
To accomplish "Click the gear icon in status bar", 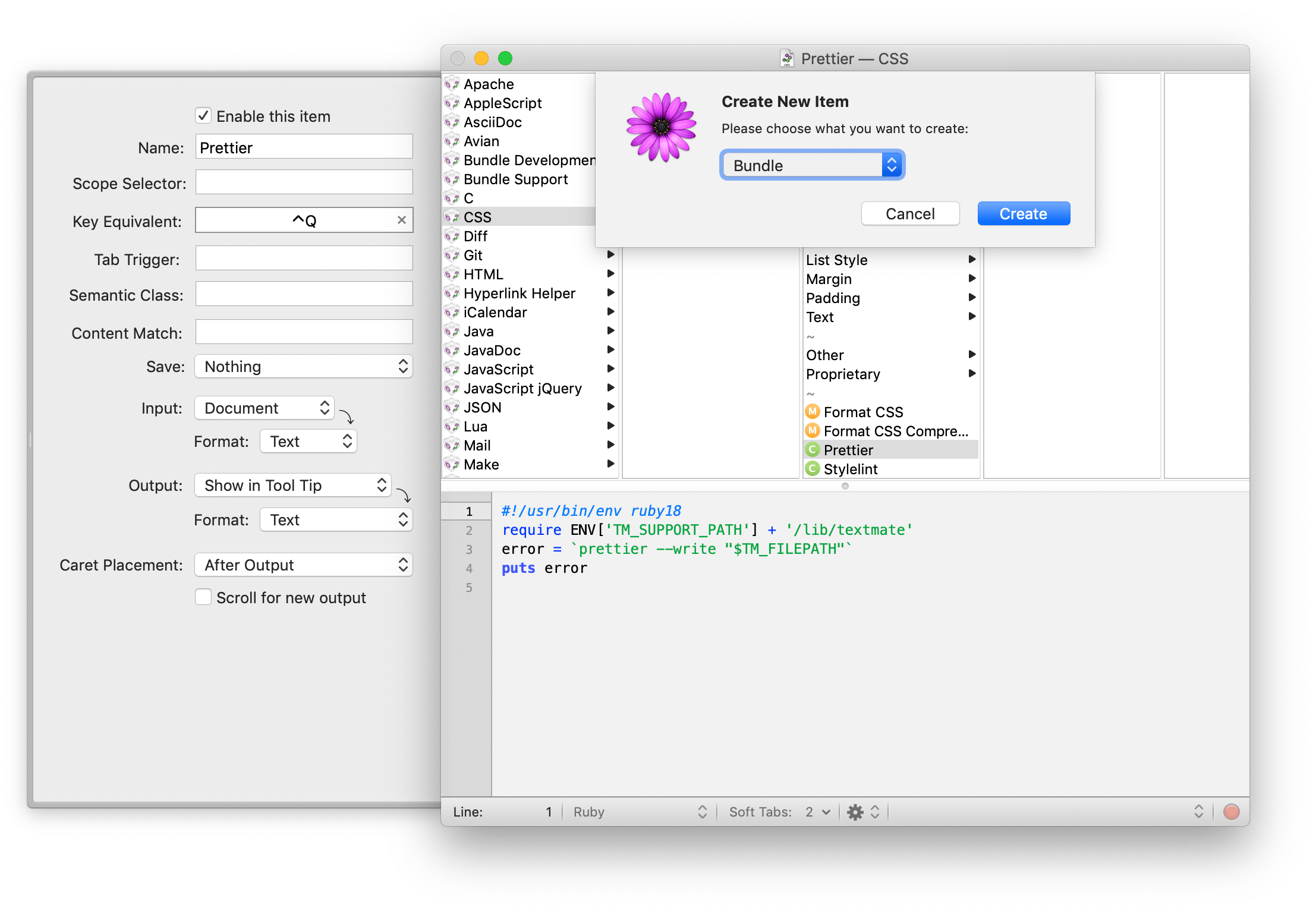I will coord(855,812).
